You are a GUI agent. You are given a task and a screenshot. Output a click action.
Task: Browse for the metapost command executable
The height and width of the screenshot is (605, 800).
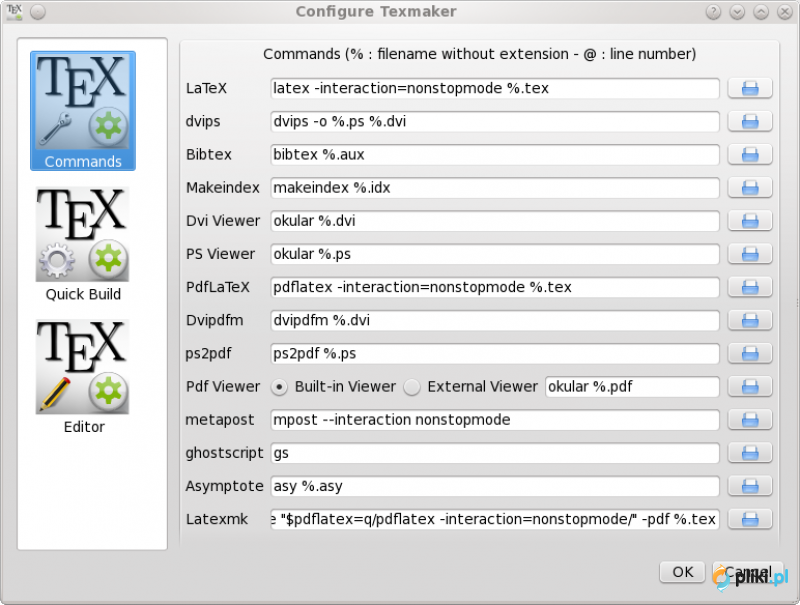pos(749,420)
